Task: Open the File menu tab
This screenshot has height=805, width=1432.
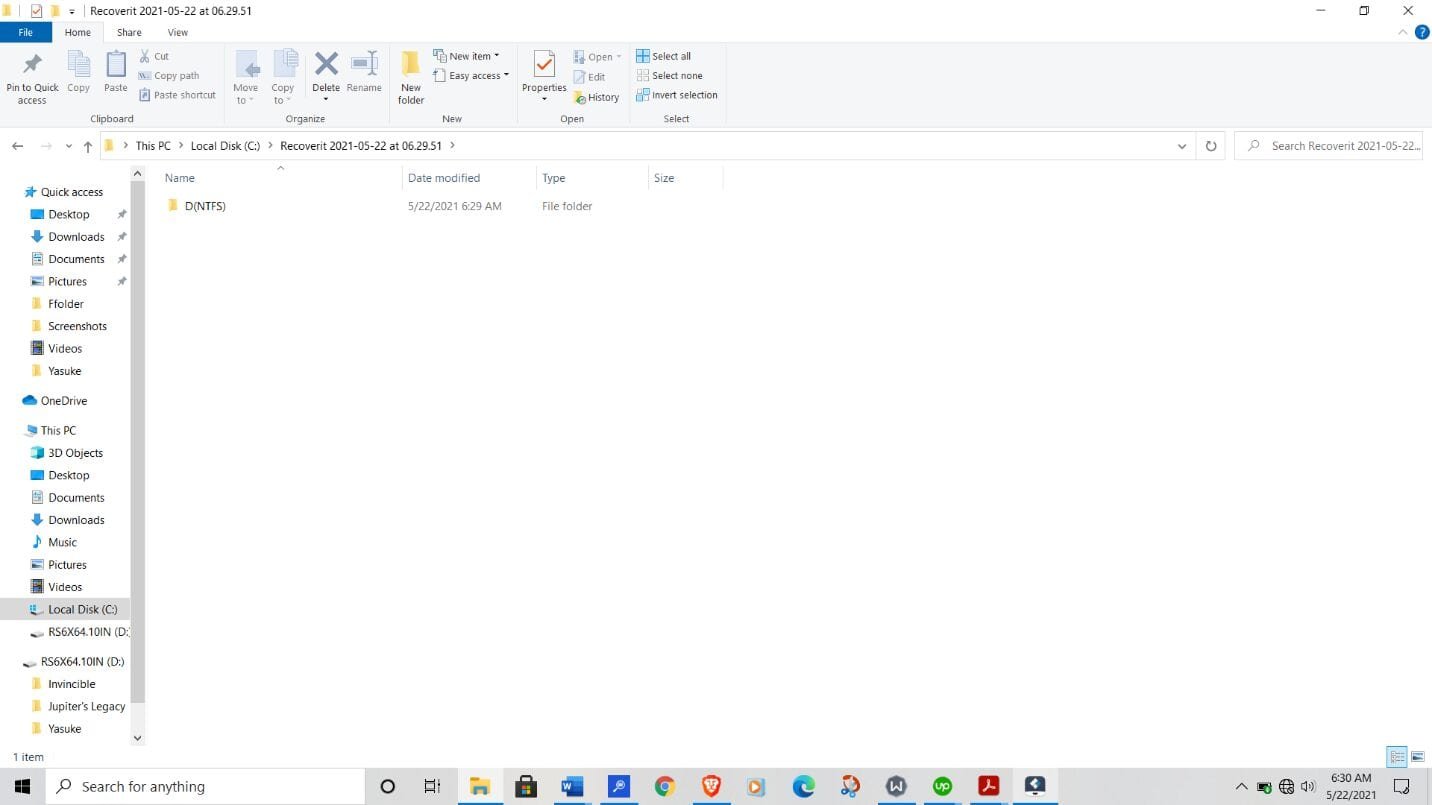Action: pyautogui.click(x=25, y=32)
